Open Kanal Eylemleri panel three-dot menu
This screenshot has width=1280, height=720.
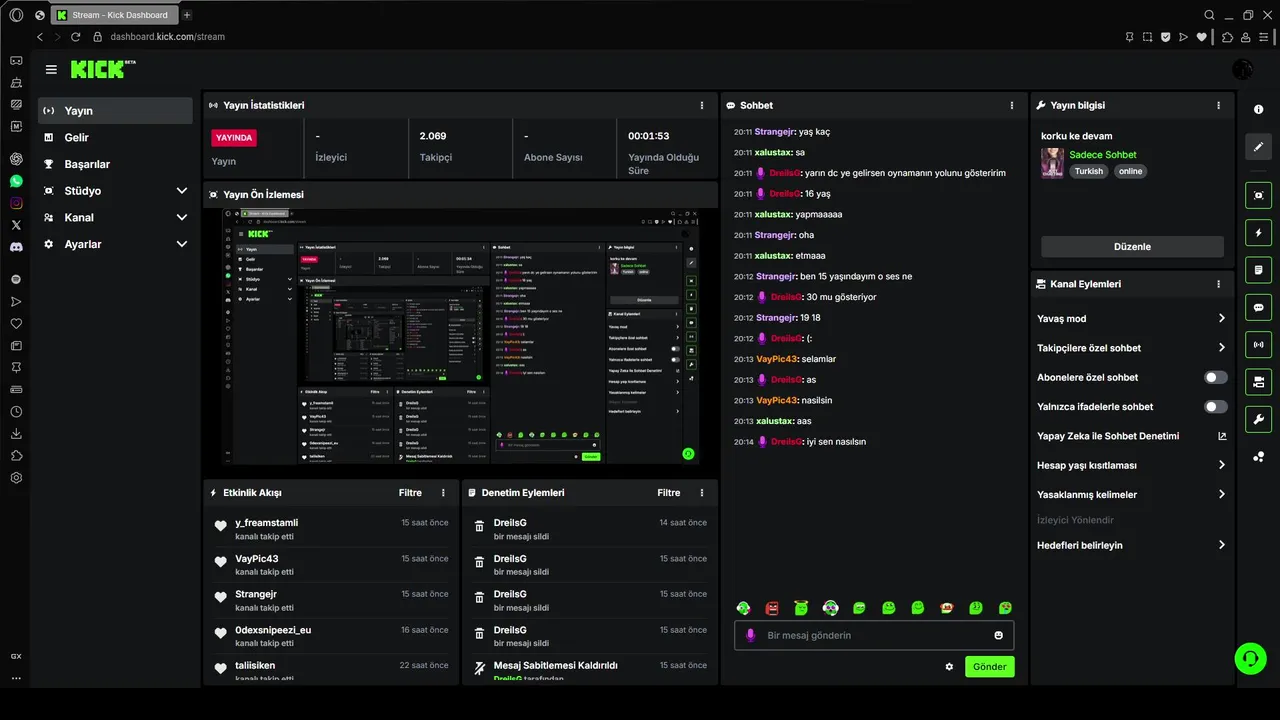click(x=1218, y=284)
